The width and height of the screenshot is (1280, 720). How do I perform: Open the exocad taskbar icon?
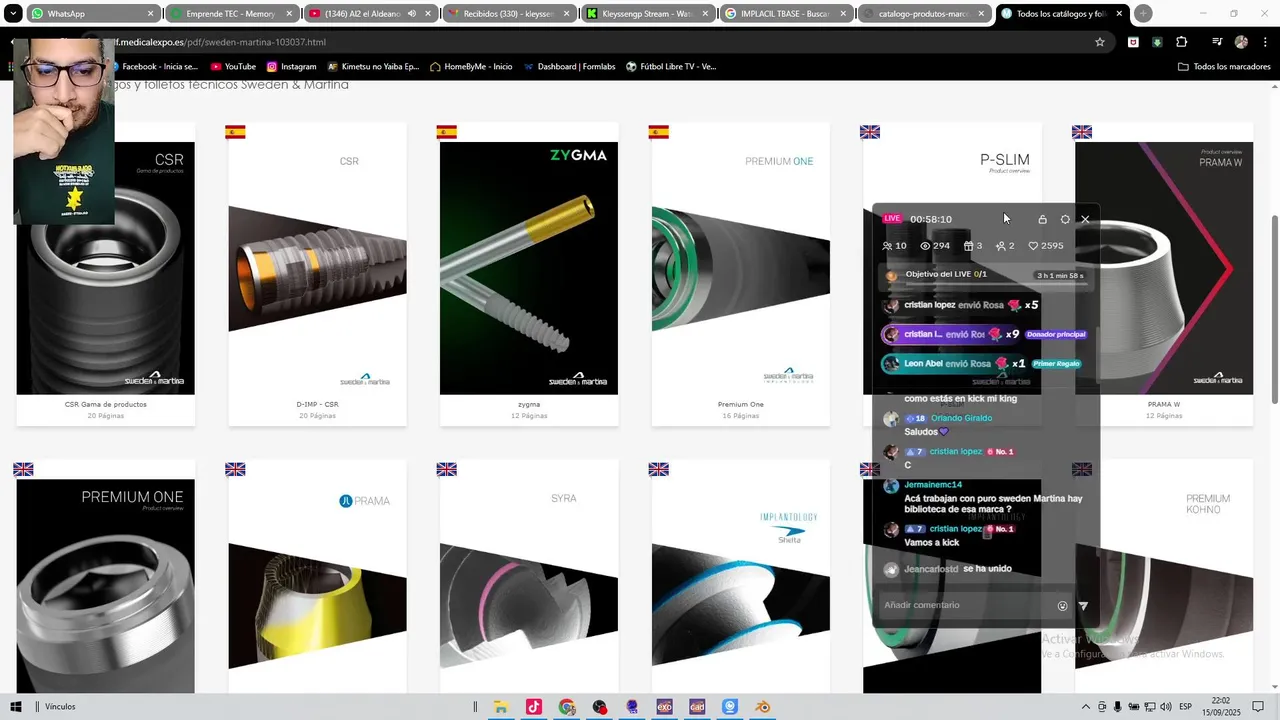664,707
